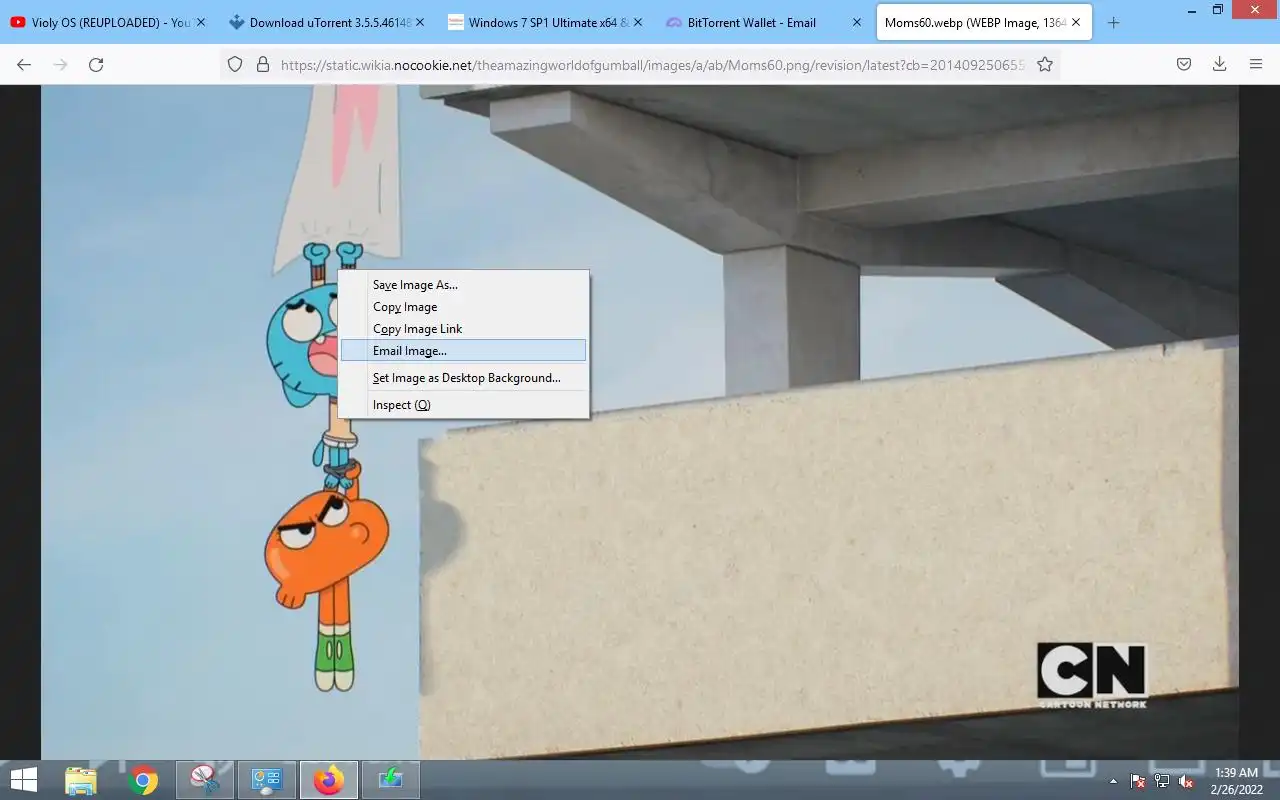The height and width of the screenshot is (800, 1280).
Task: Select Set Image as Desktop Background
Action: click(463, 378)
